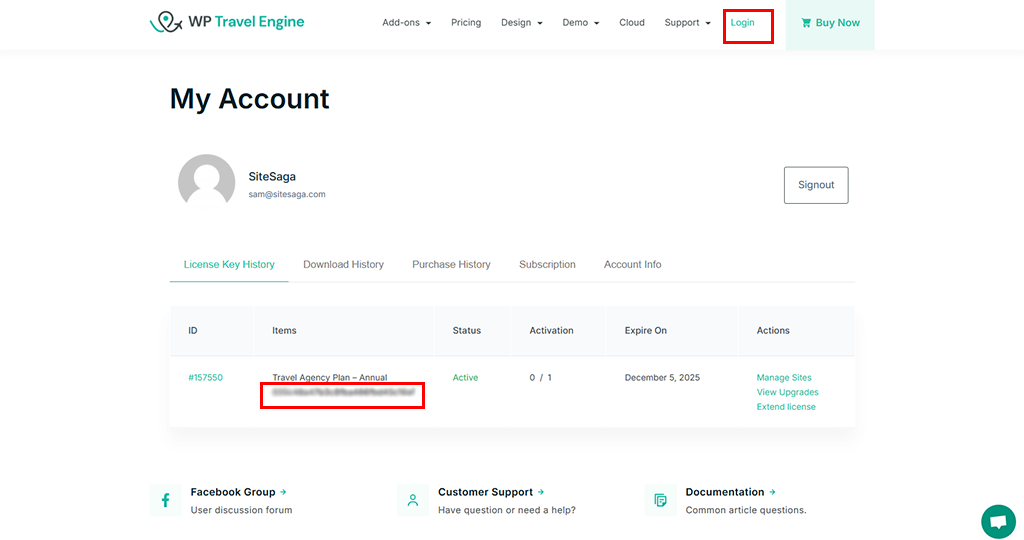Click the Manage Sites action link
The image size is (1024, 540).
pyautogui.click(x=784, y=377)
